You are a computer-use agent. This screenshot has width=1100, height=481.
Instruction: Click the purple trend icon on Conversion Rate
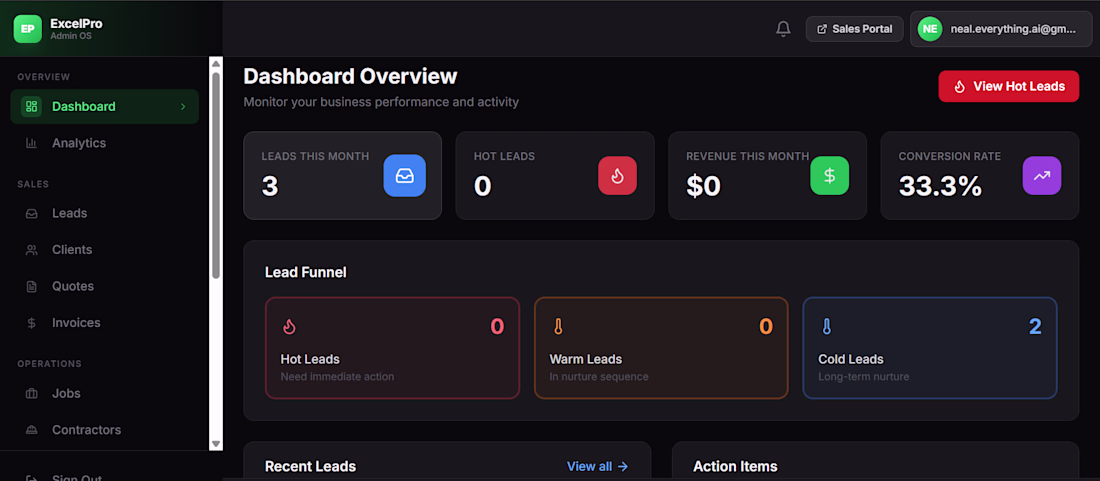pos(1042,175)
